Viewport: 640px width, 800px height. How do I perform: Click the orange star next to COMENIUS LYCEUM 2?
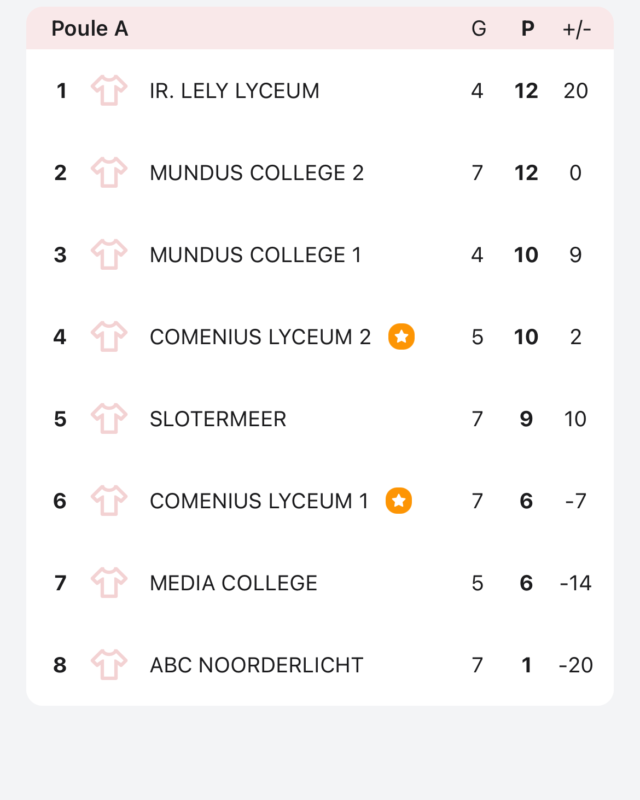pyautogui.click(x=402, y=337)
